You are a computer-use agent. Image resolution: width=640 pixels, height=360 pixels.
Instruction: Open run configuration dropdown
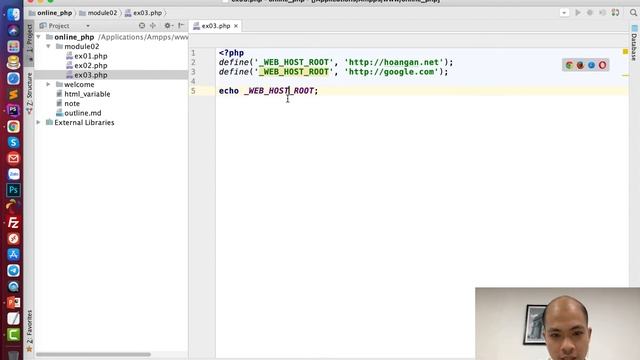(x=564, y=13)
